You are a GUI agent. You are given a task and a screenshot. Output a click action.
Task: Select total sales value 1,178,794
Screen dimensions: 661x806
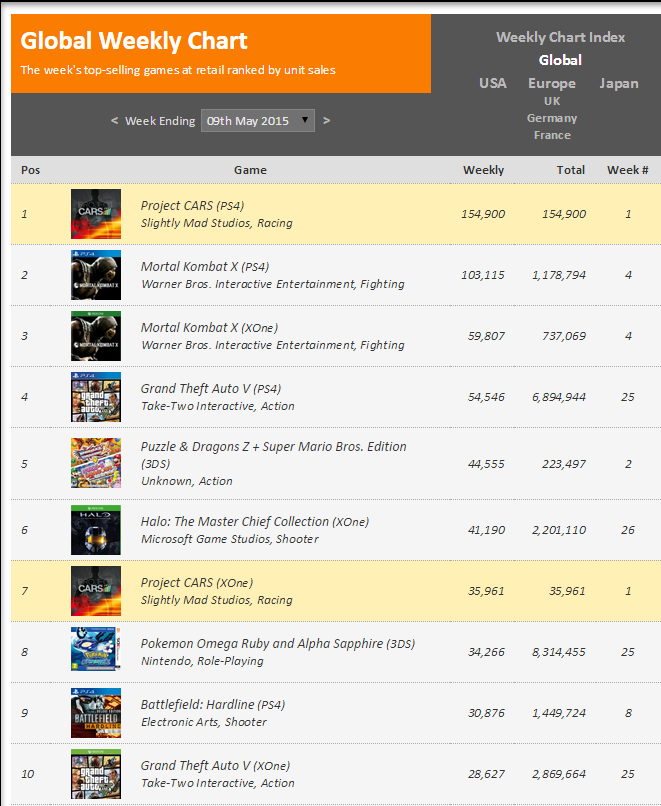[559, 275]
